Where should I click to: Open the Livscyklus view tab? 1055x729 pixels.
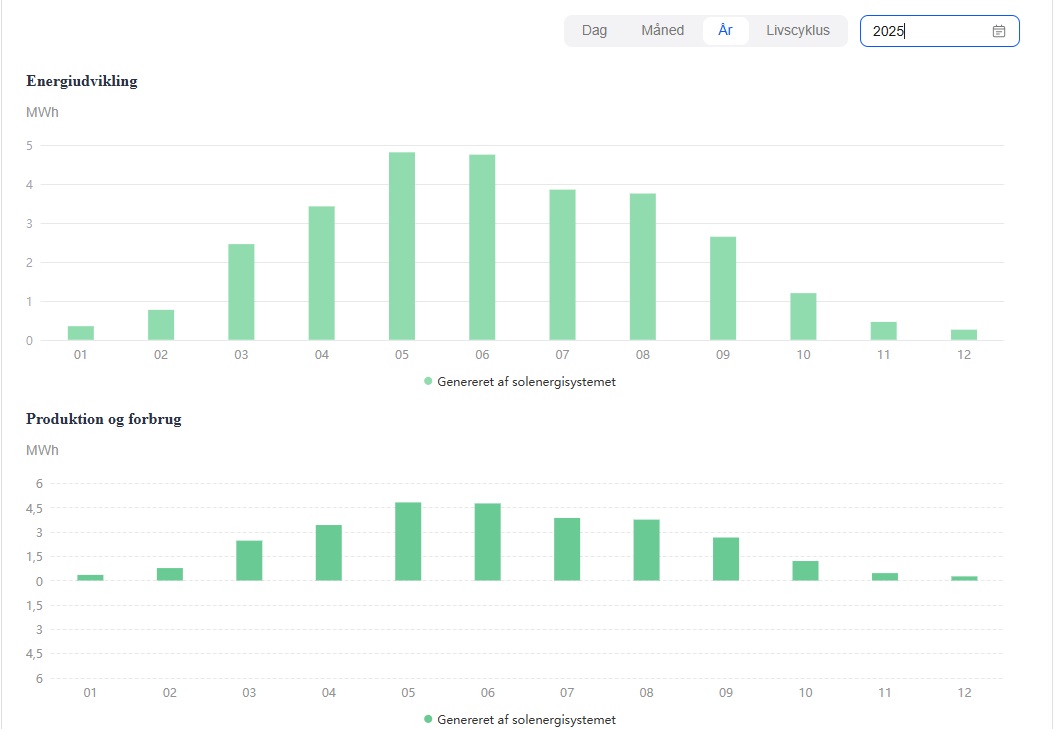[797, 30]
